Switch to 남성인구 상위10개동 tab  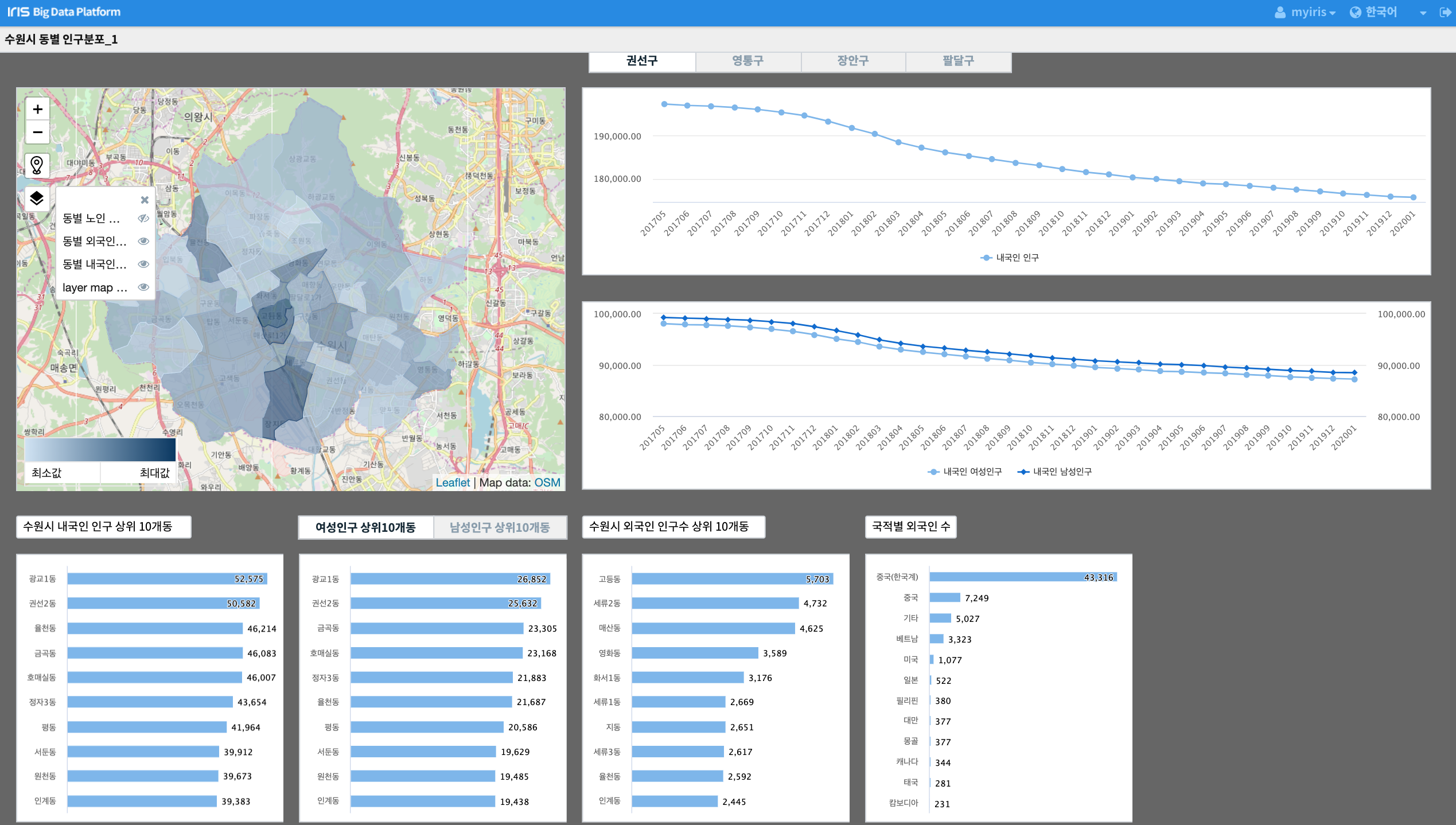(500, 527)
